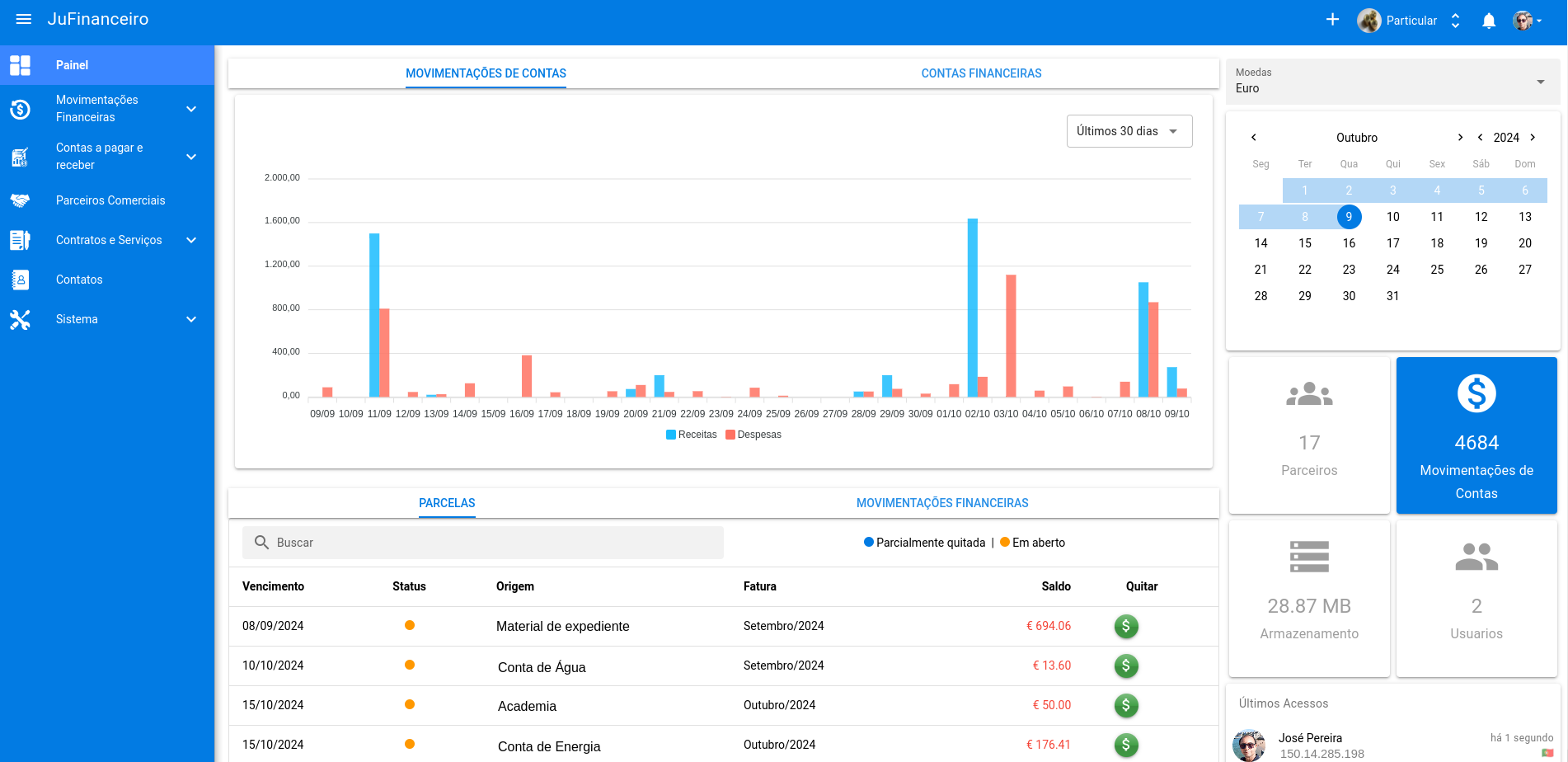This screenshot has height=762, width=1568.
Task: Click the Painel dashboard icon
Action: pos(21,65)
